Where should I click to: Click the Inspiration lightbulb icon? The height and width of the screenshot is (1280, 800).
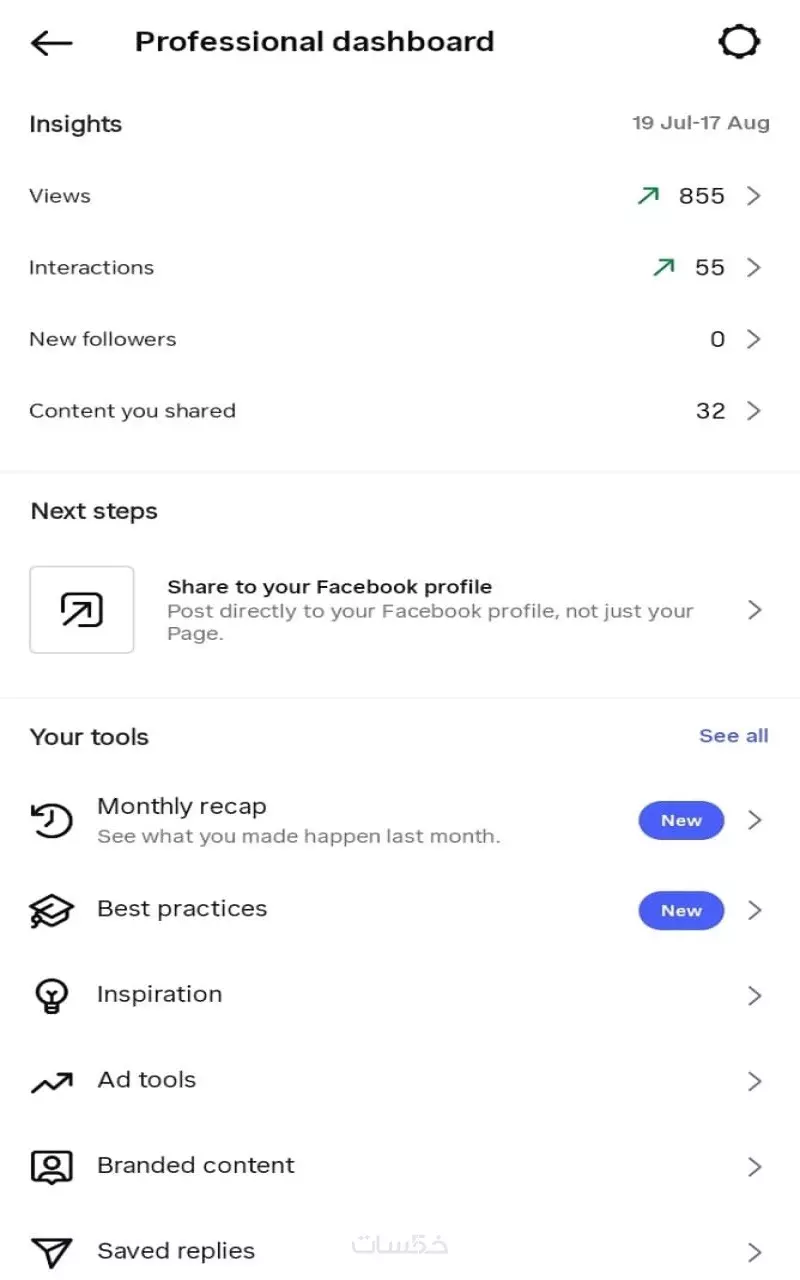point(51,995)
